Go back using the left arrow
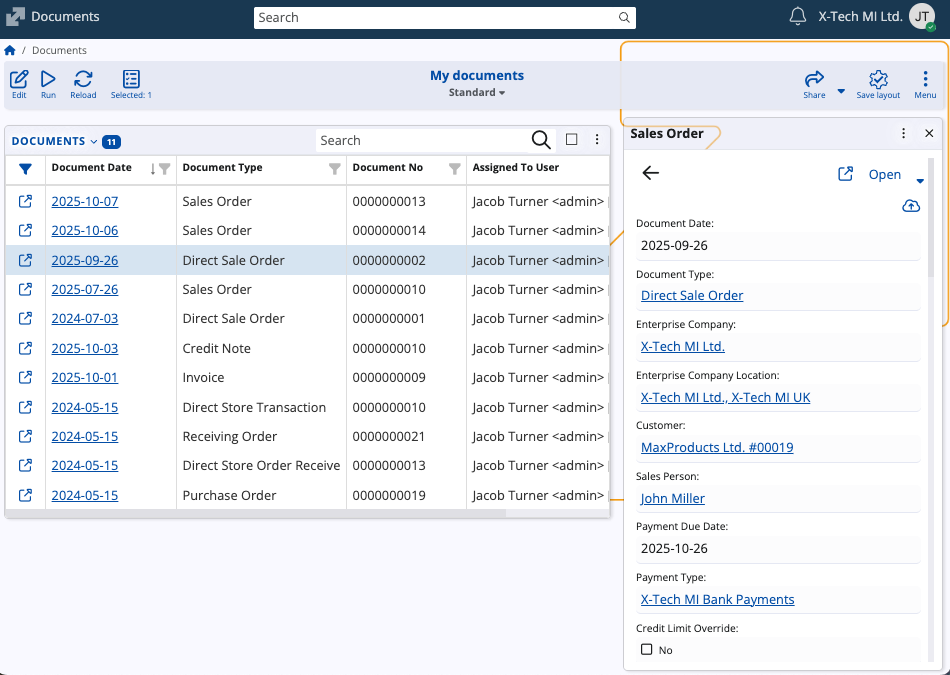950x675 pixels. [x=651, y=174]
